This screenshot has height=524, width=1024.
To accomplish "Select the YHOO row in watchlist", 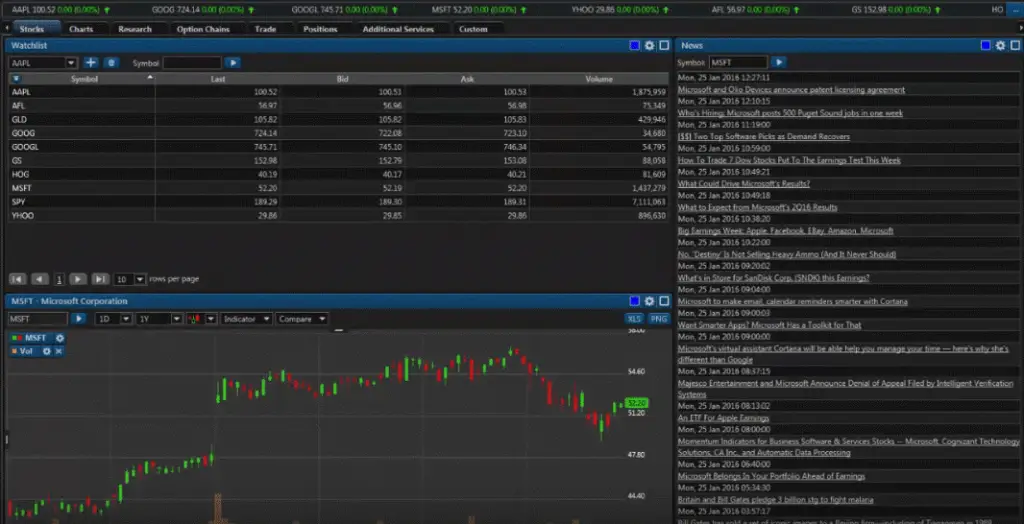I will [x=338, y=216].
